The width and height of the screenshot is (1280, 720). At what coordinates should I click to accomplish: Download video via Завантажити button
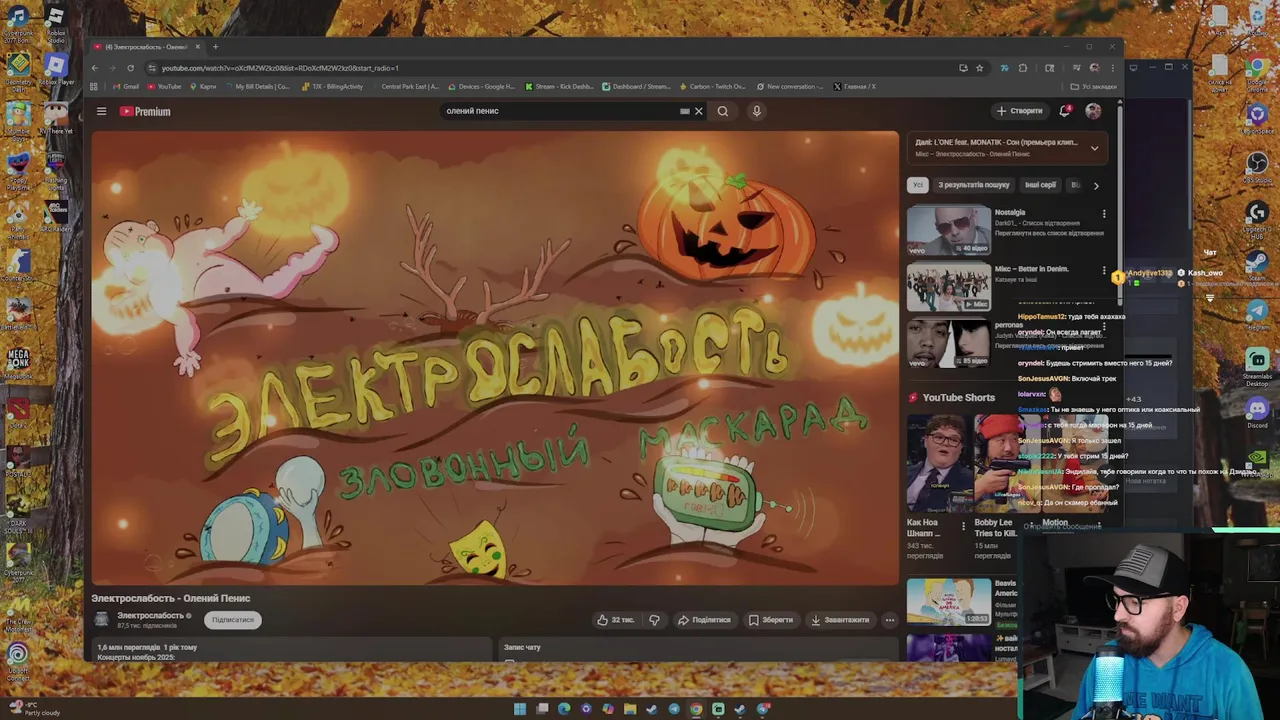840,620
